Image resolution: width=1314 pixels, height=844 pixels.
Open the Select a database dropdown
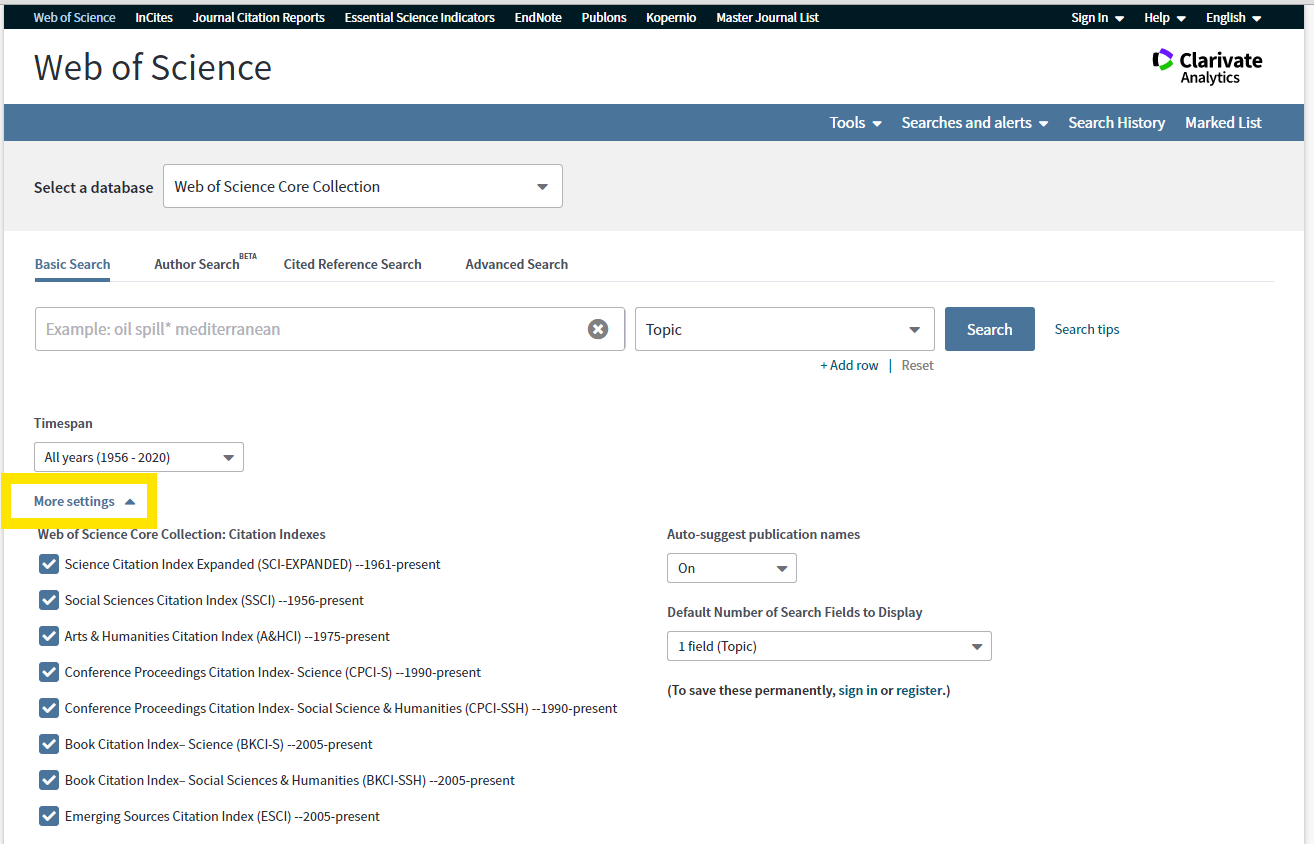(x=363, y=186)
